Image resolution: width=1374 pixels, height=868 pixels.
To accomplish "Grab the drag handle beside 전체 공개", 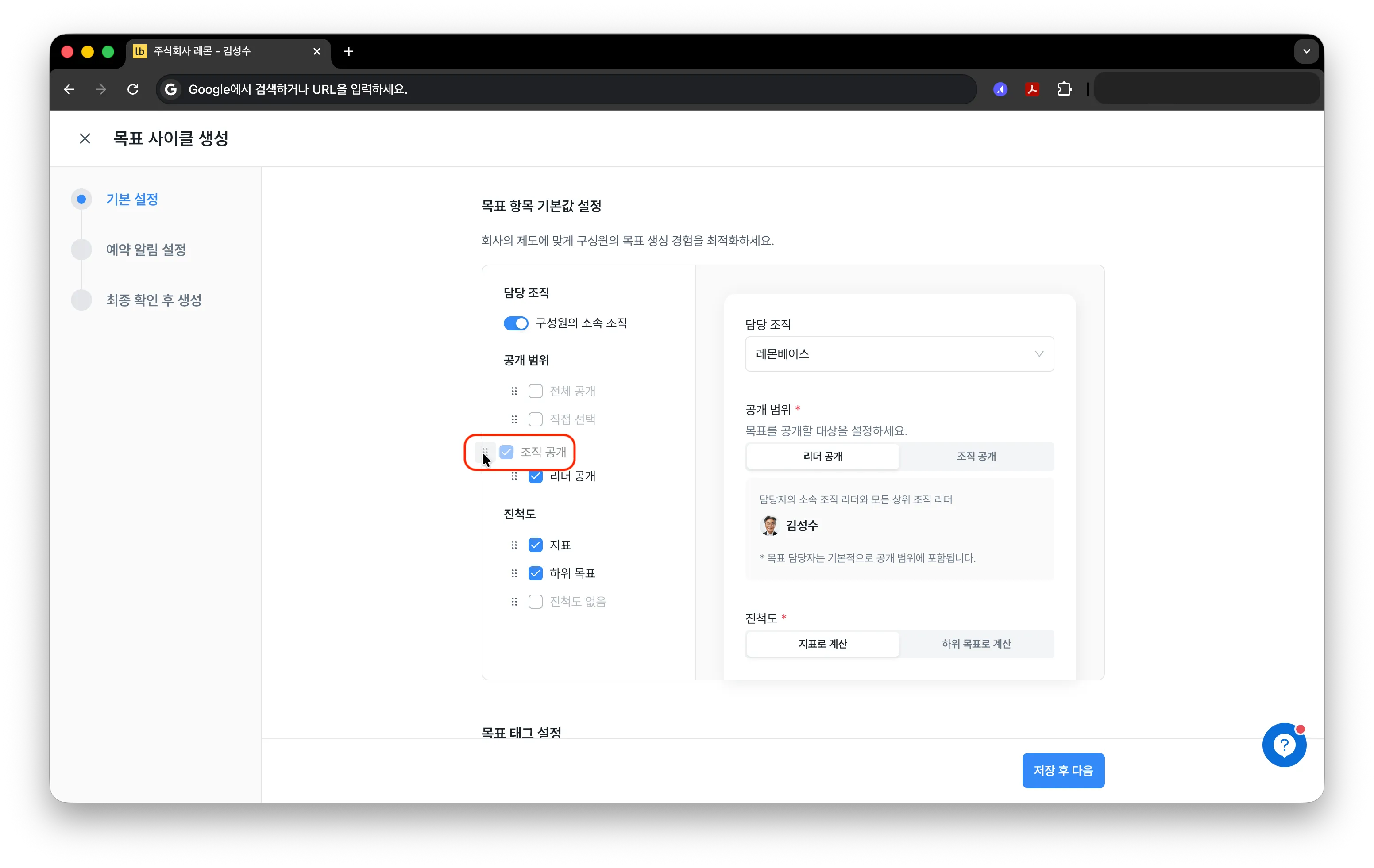I will point(514,391).
